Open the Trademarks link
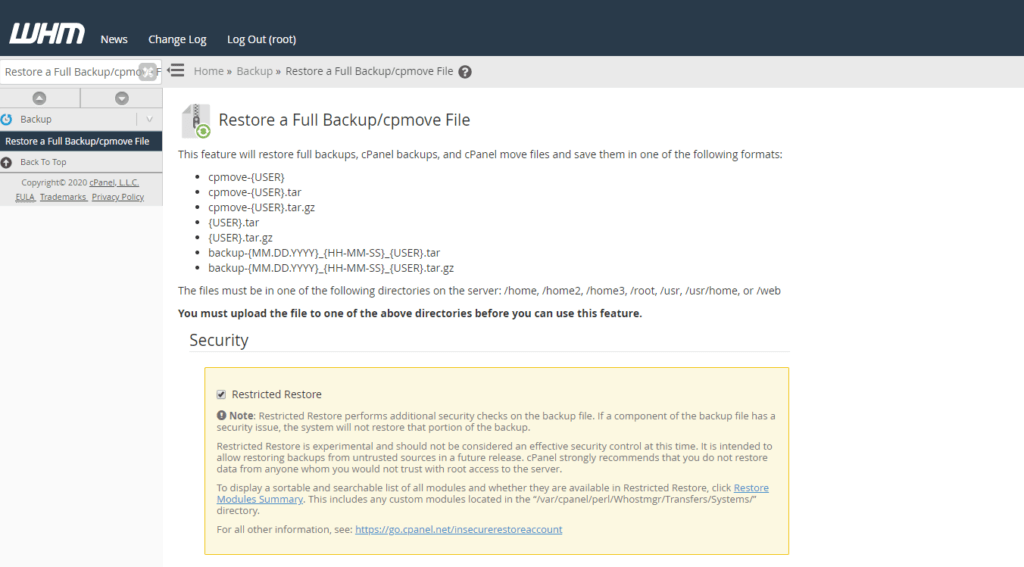1024x567 pixels. coord(63,197)
